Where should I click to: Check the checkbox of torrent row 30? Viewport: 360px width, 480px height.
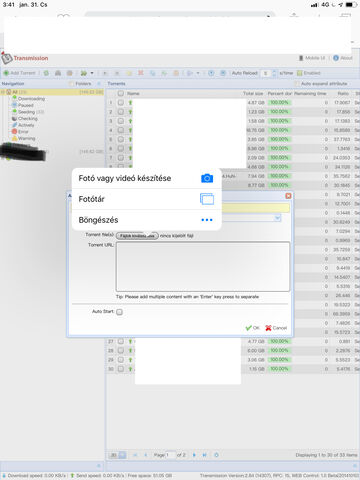point(121,369)
